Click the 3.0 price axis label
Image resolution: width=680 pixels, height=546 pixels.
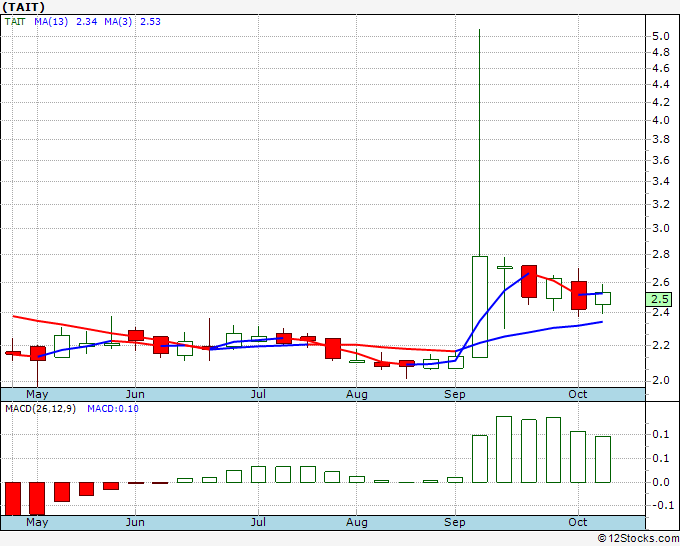pyautogui.click(x=660, y=229)
